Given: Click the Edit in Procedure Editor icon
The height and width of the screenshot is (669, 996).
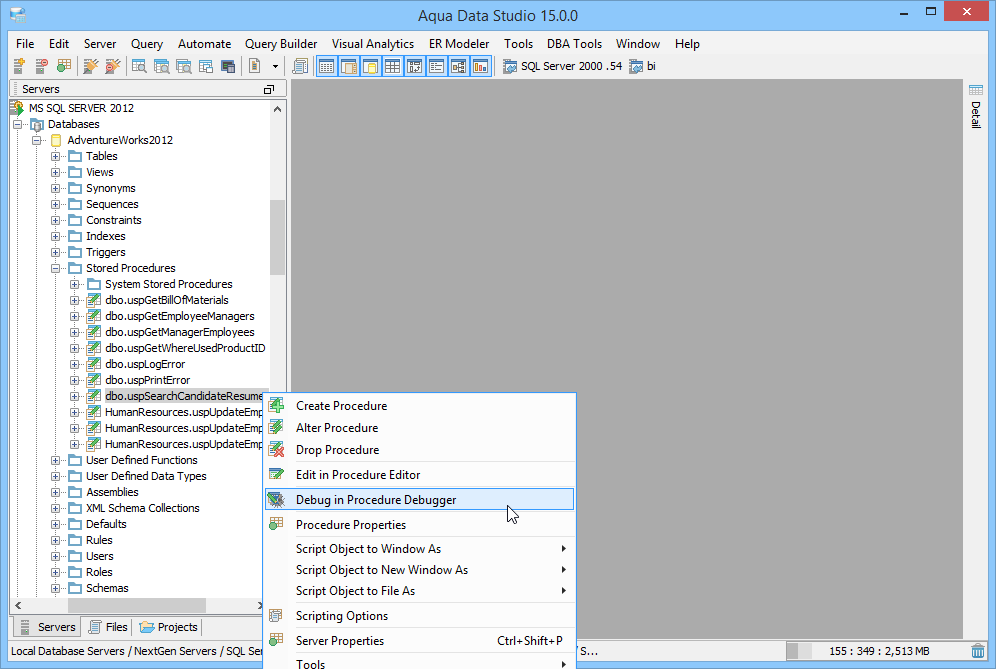Looking at the screenshot, I should (x=276, y=475).
